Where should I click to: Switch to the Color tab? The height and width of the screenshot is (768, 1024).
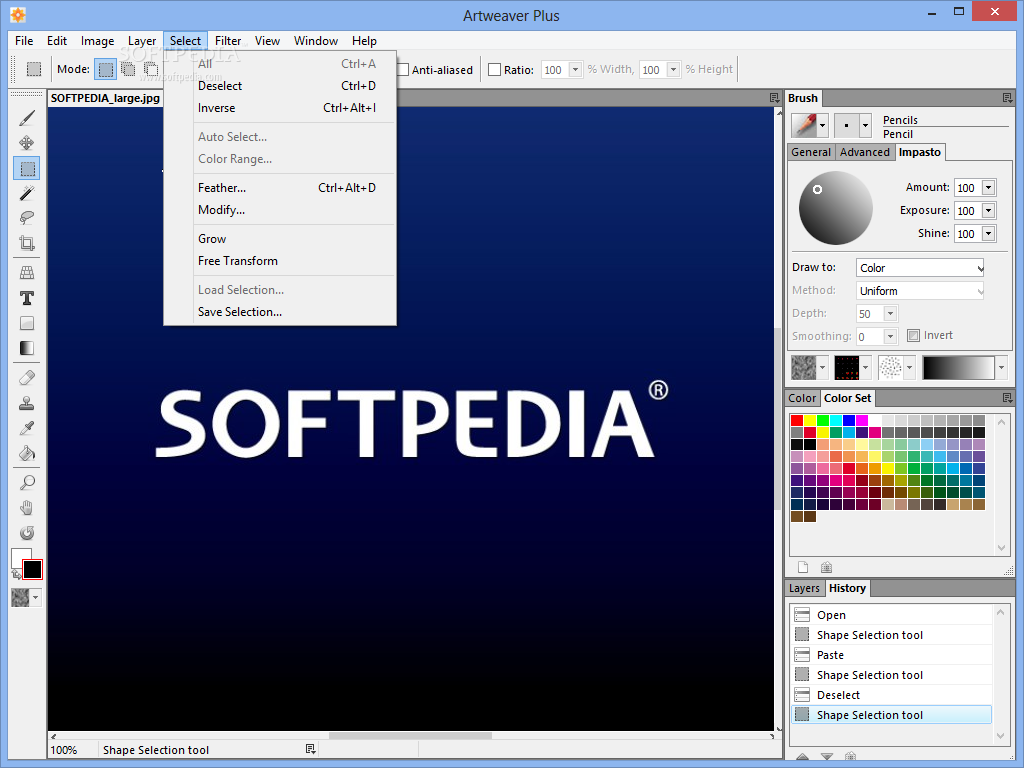pos(802,398)
